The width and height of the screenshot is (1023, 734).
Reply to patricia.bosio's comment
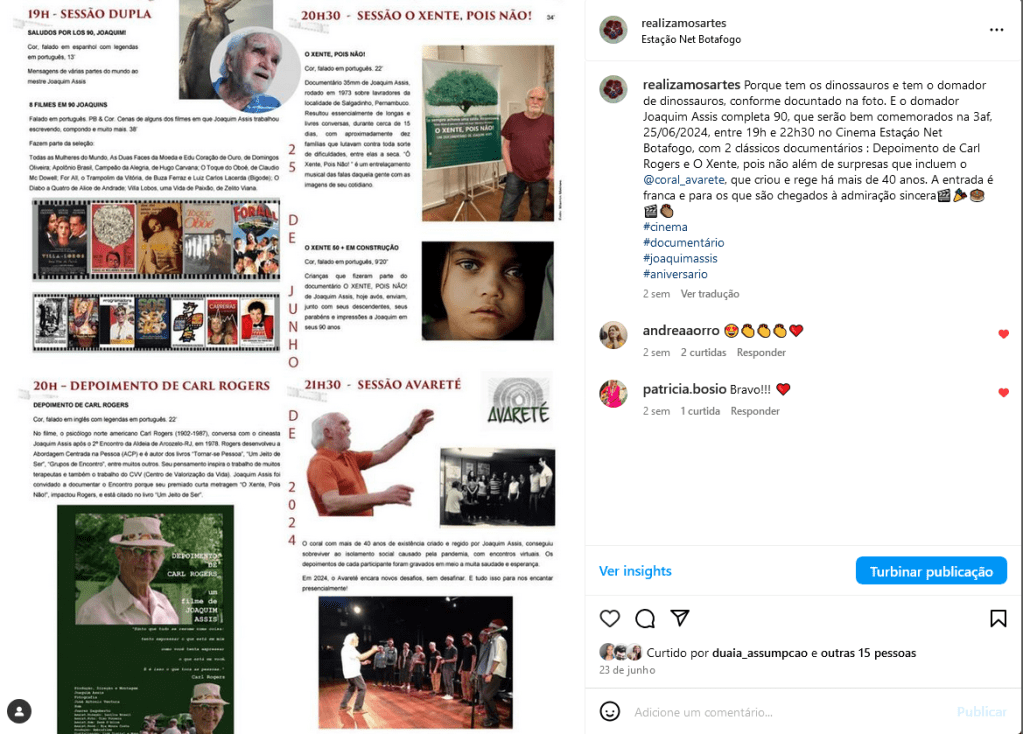[x=755, y=411]
